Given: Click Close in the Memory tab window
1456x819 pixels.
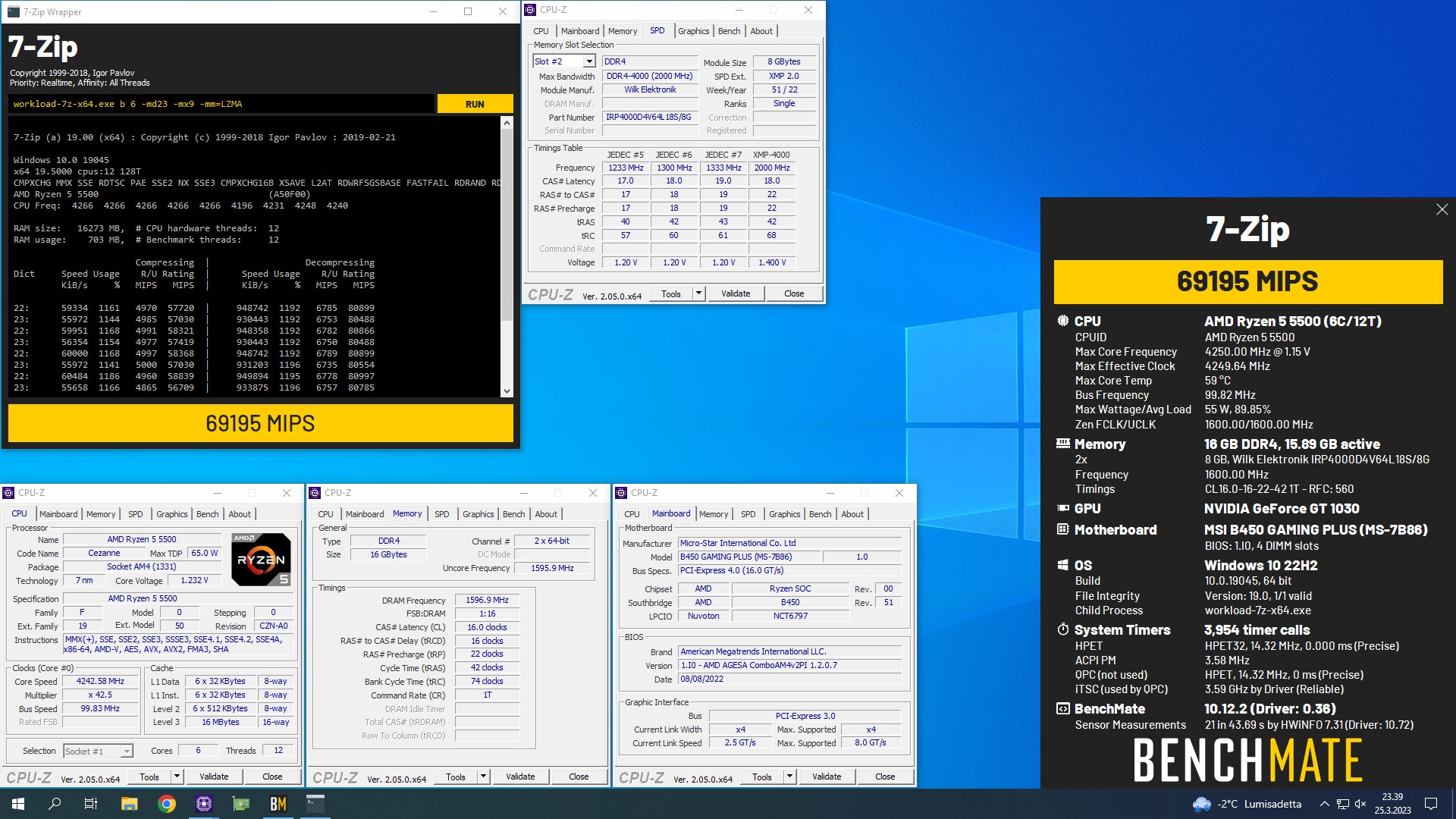Looking at the screenshot, I should click(x=579, y=777).
